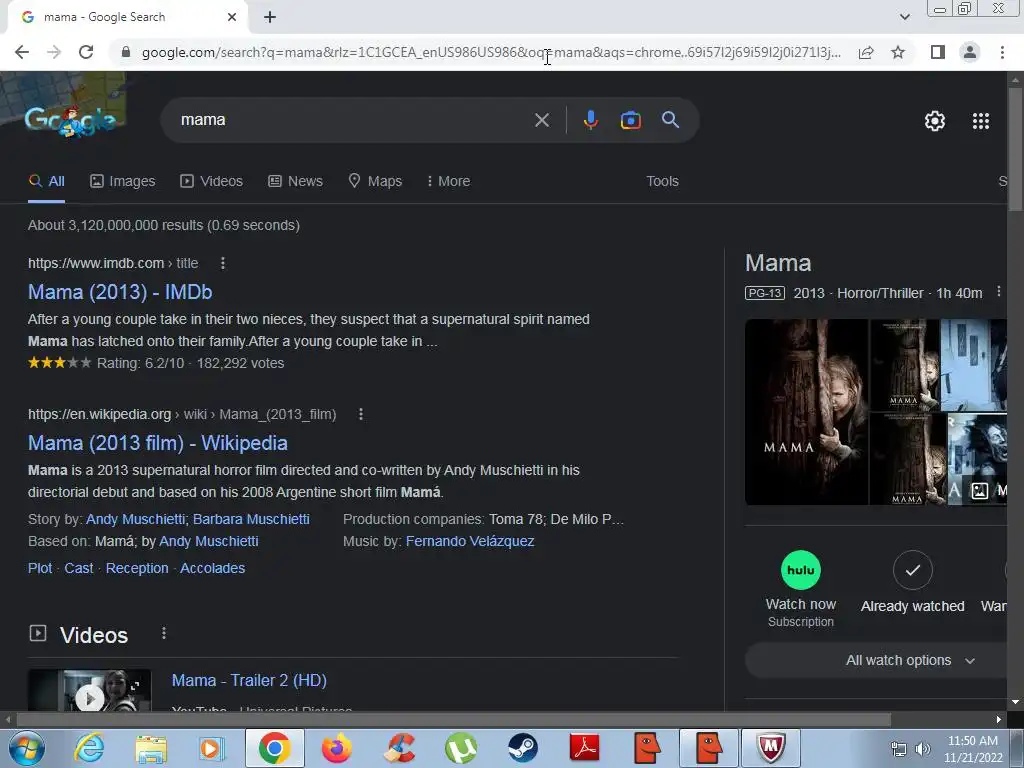
Task: Open Mama (2013) - IMDb result
Action: pos(120,292)
